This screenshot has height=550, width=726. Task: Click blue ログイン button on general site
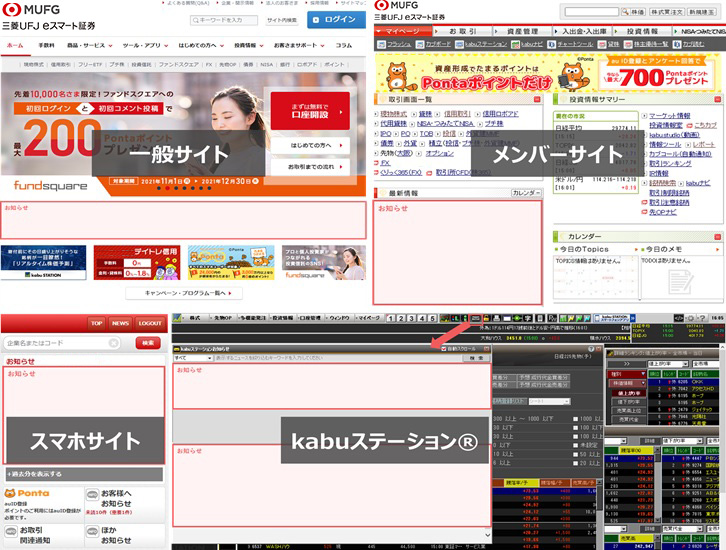tap(336, 19)
